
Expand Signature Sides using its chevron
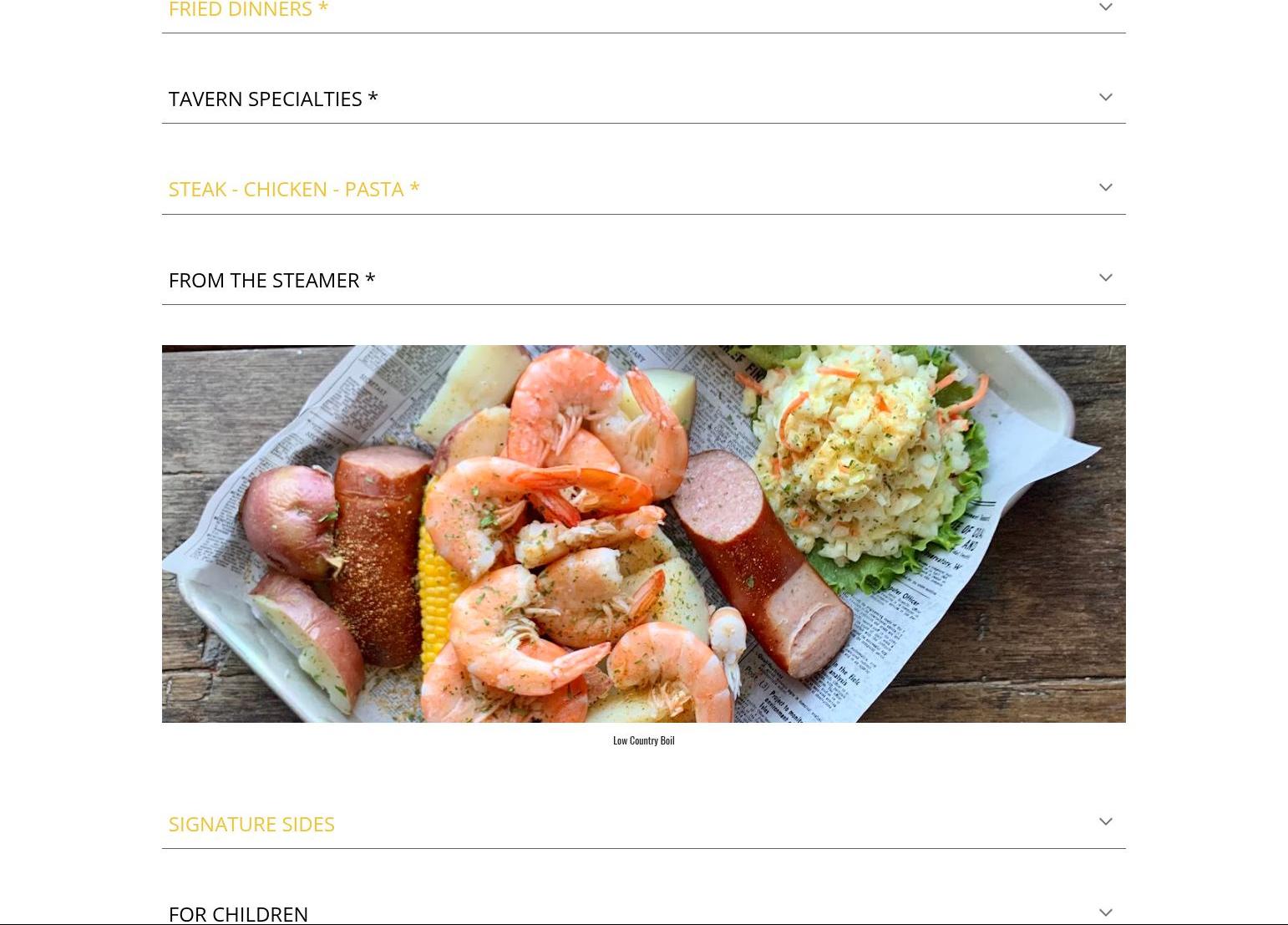click(1105, 822)
